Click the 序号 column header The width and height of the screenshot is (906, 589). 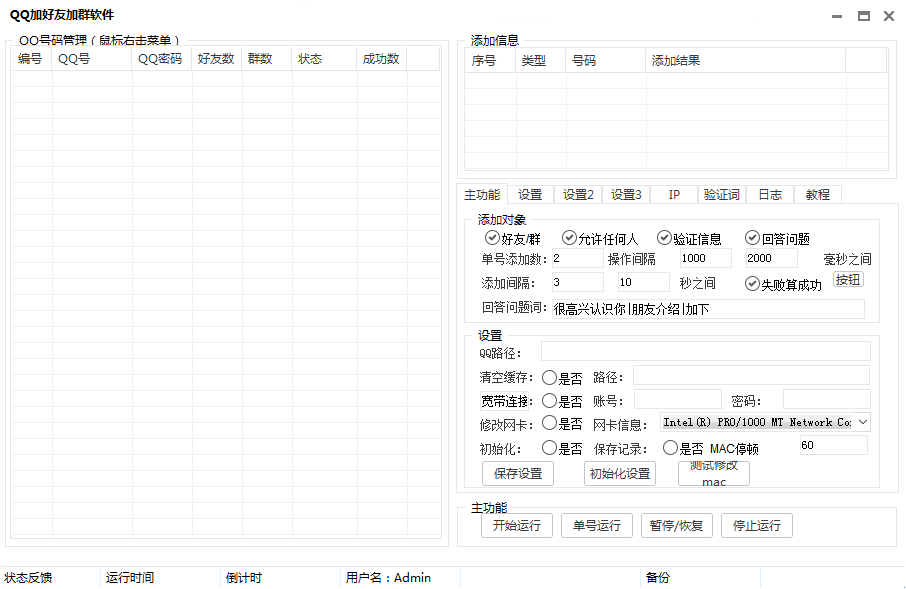pyautogui.click(x=490, y=61)
